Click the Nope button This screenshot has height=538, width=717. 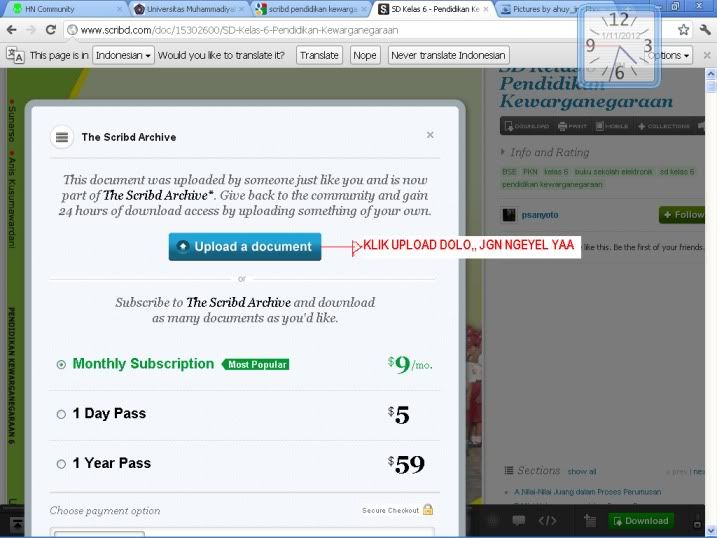click(365, 55)
